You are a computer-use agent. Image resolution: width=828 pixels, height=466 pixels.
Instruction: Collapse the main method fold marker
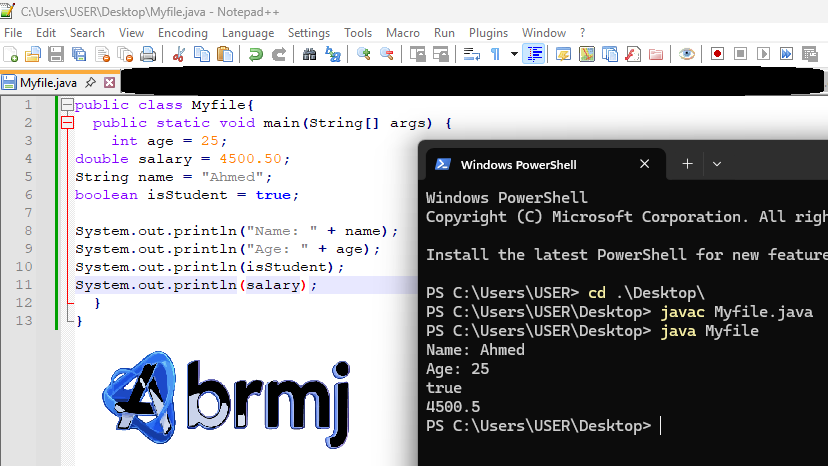click(67, 123)
